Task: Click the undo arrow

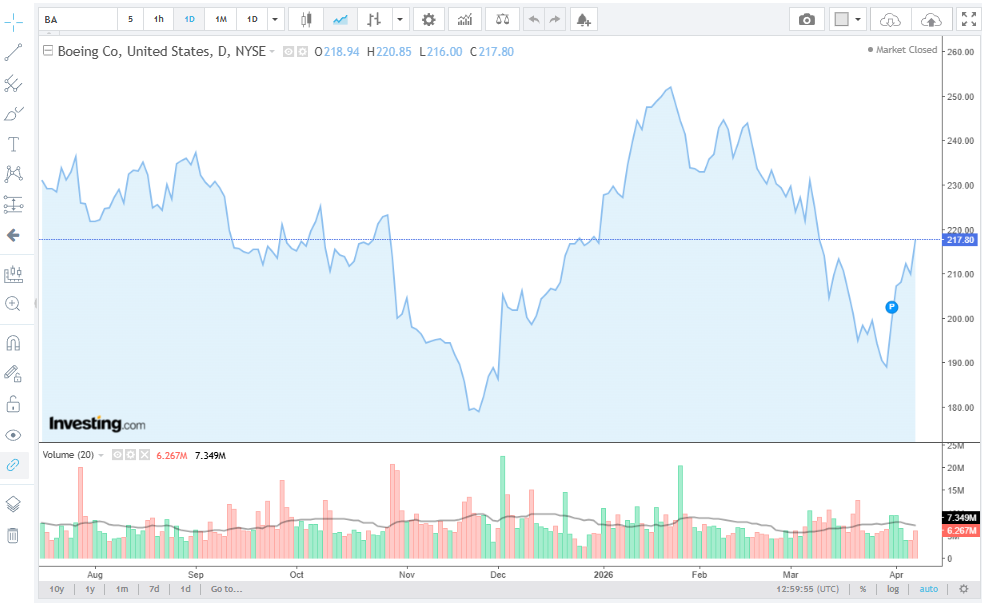Action: pyautogui.click(x=534, y=19)
